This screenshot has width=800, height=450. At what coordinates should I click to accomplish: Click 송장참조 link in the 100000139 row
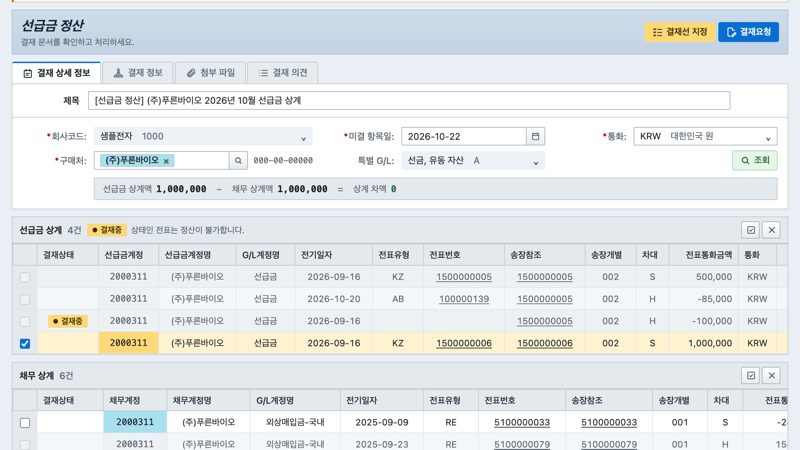[544, 299]
